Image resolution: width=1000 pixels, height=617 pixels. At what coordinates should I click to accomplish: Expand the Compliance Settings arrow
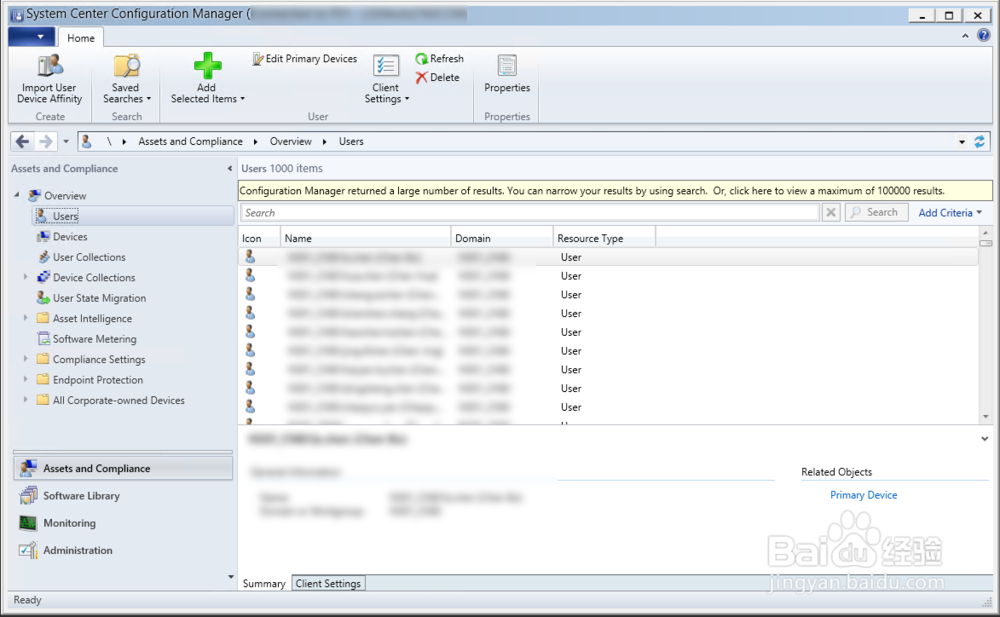(26, 359)
